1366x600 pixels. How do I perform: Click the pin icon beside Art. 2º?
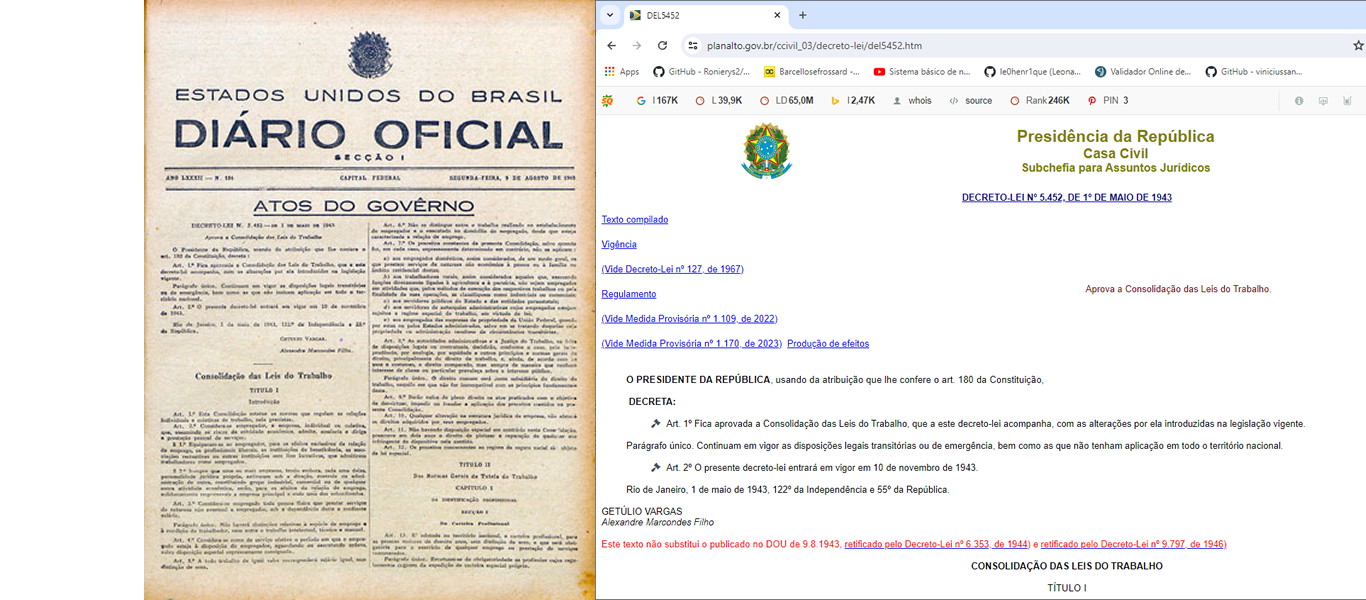pos(656,468)
